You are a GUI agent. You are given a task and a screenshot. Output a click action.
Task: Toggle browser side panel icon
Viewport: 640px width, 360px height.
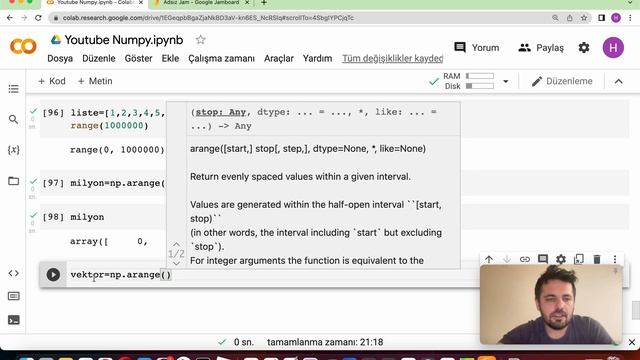[601, 18]
